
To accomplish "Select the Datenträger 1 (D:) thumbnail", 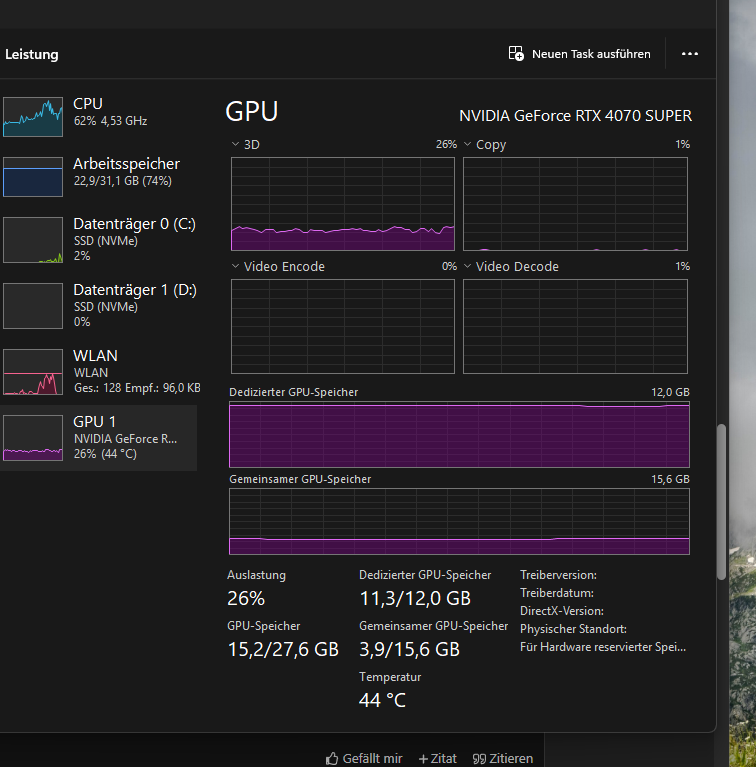I will (x=33, y=306).
